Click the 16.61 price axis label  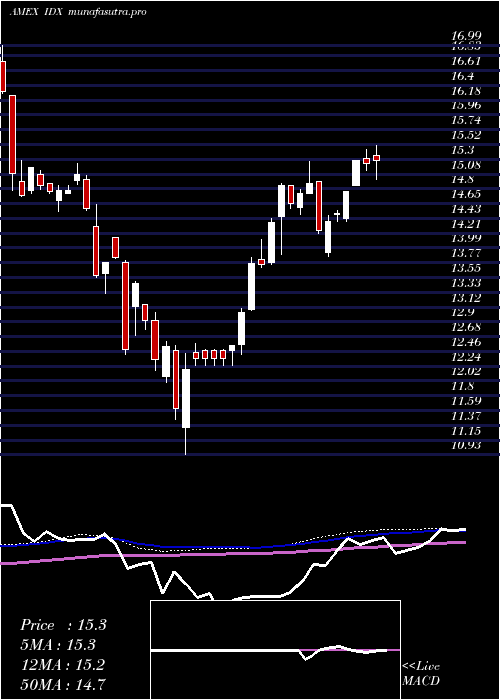point(466,61)
